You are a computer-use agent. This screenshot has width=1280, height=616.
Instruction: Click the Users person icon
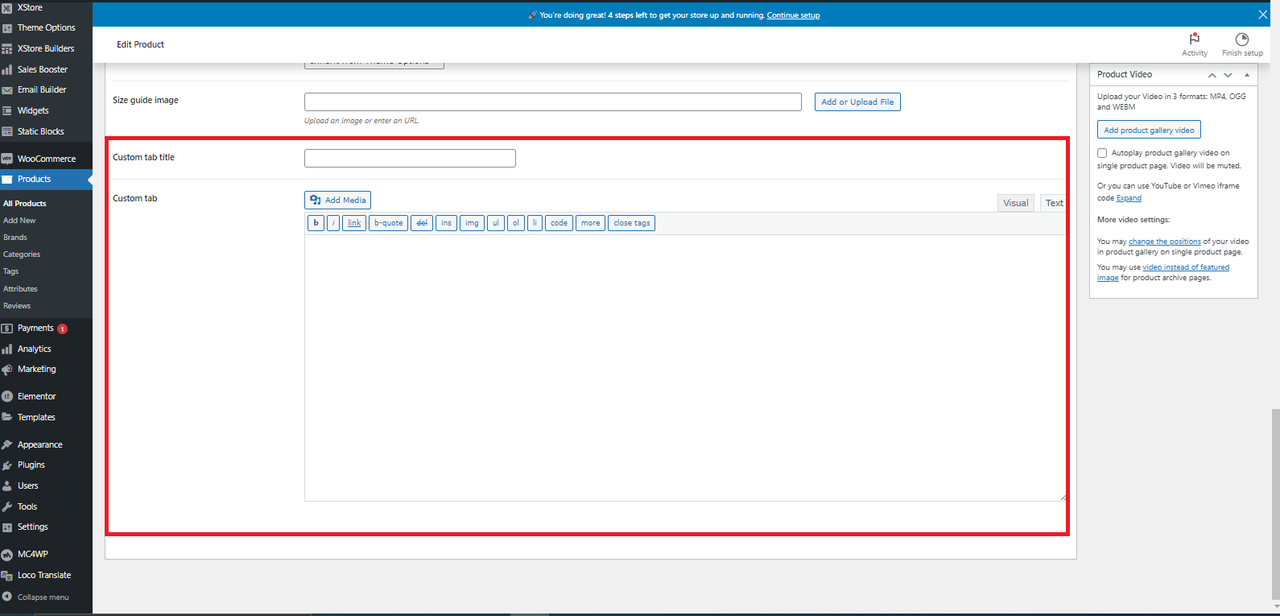pos(7,486)
